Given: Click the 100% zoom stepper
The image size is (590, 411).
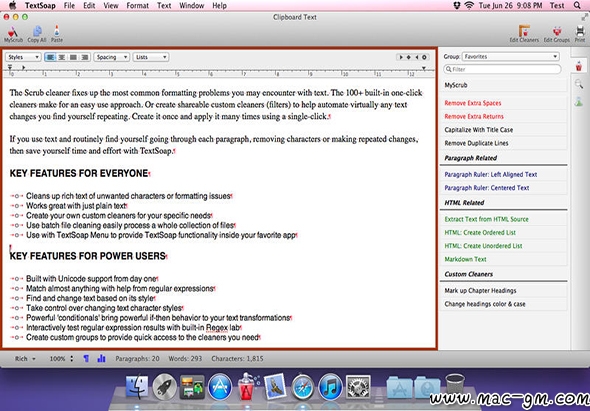Looking at the screenshot, I should click(71, 359).
